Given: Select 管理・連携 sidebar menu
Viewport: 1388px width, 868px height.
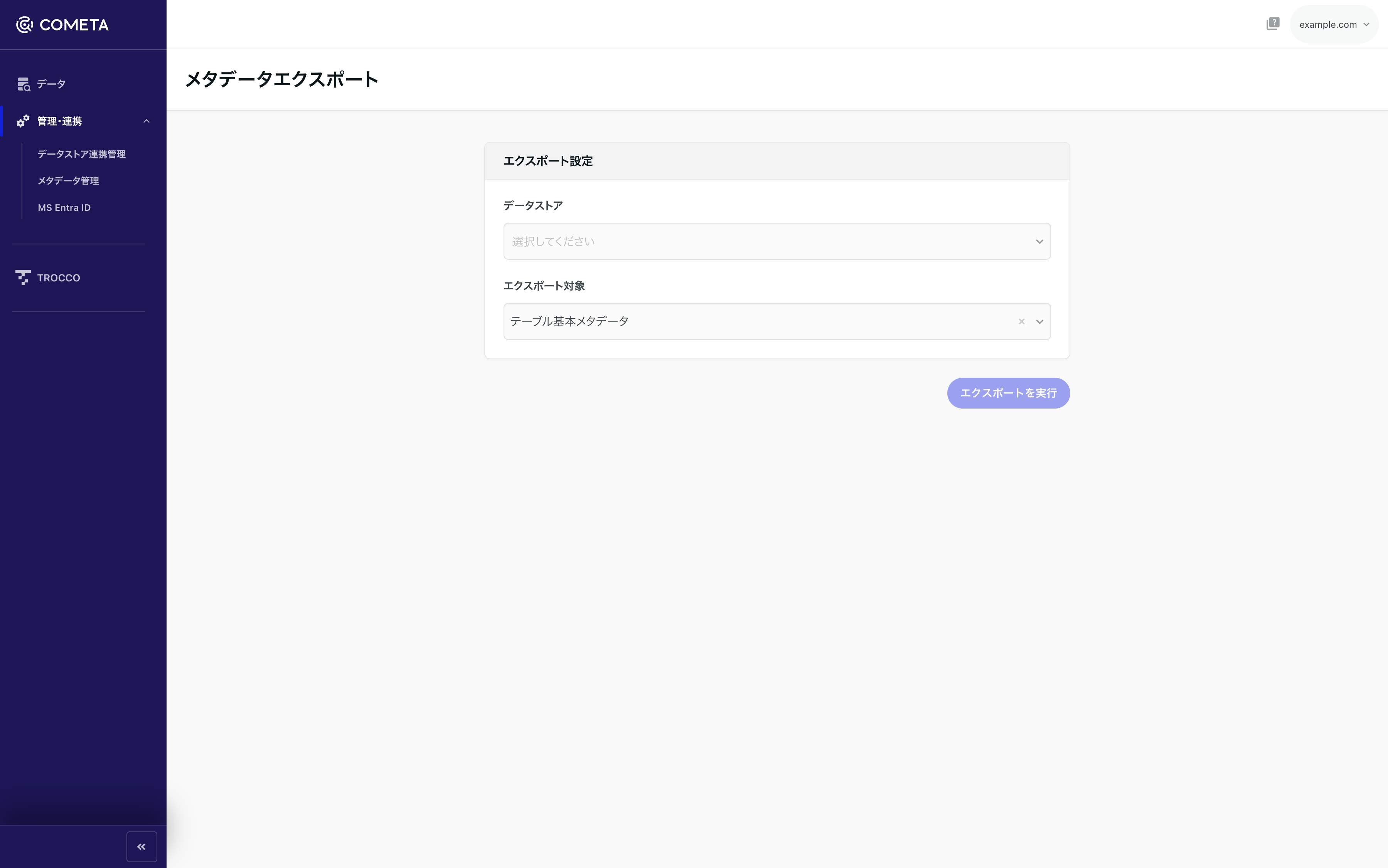Looking at the screenshot, I should pyautogui.click(x=59, y=121).
